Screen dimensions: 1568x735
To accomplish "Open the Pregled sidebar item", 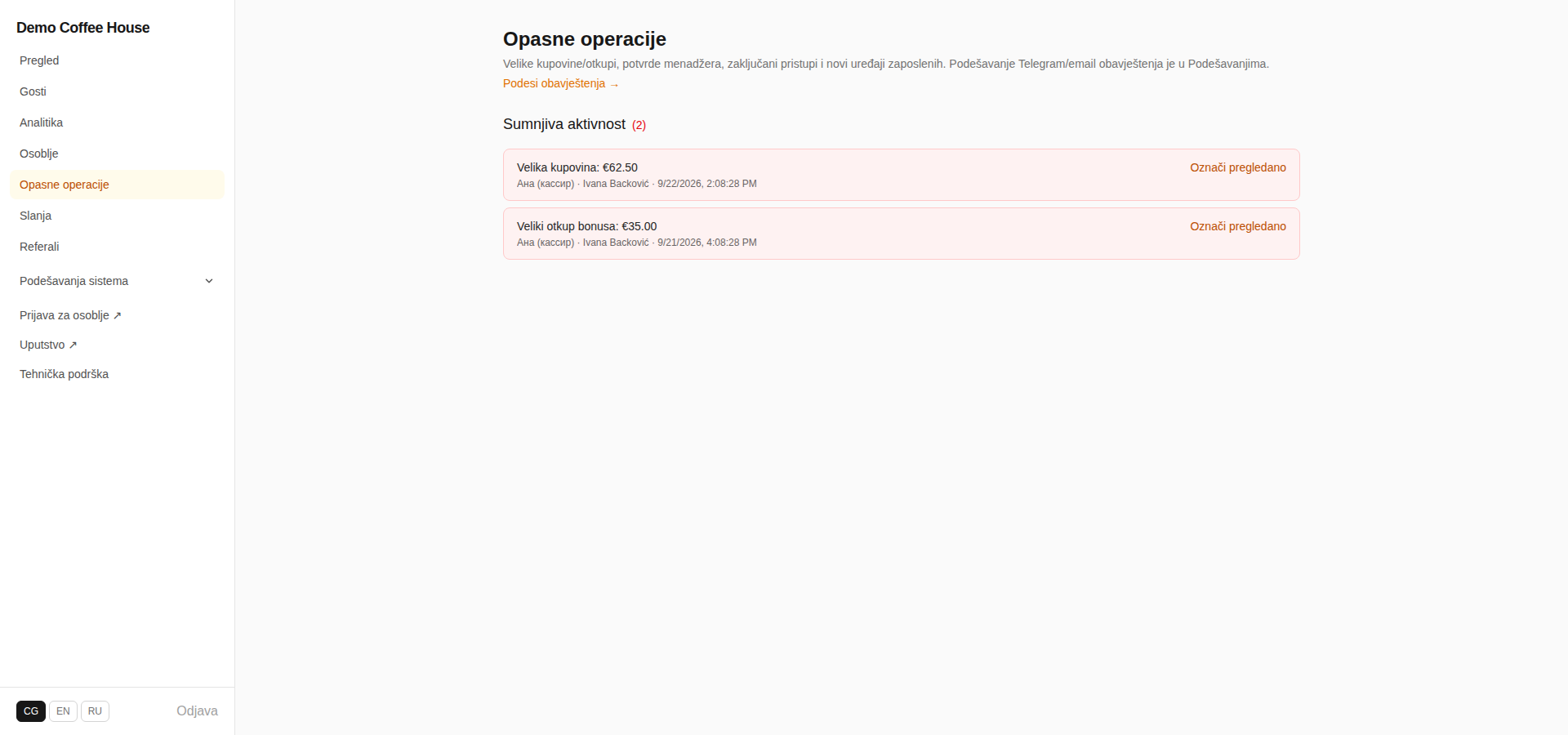I will click(x=117, y=60).
